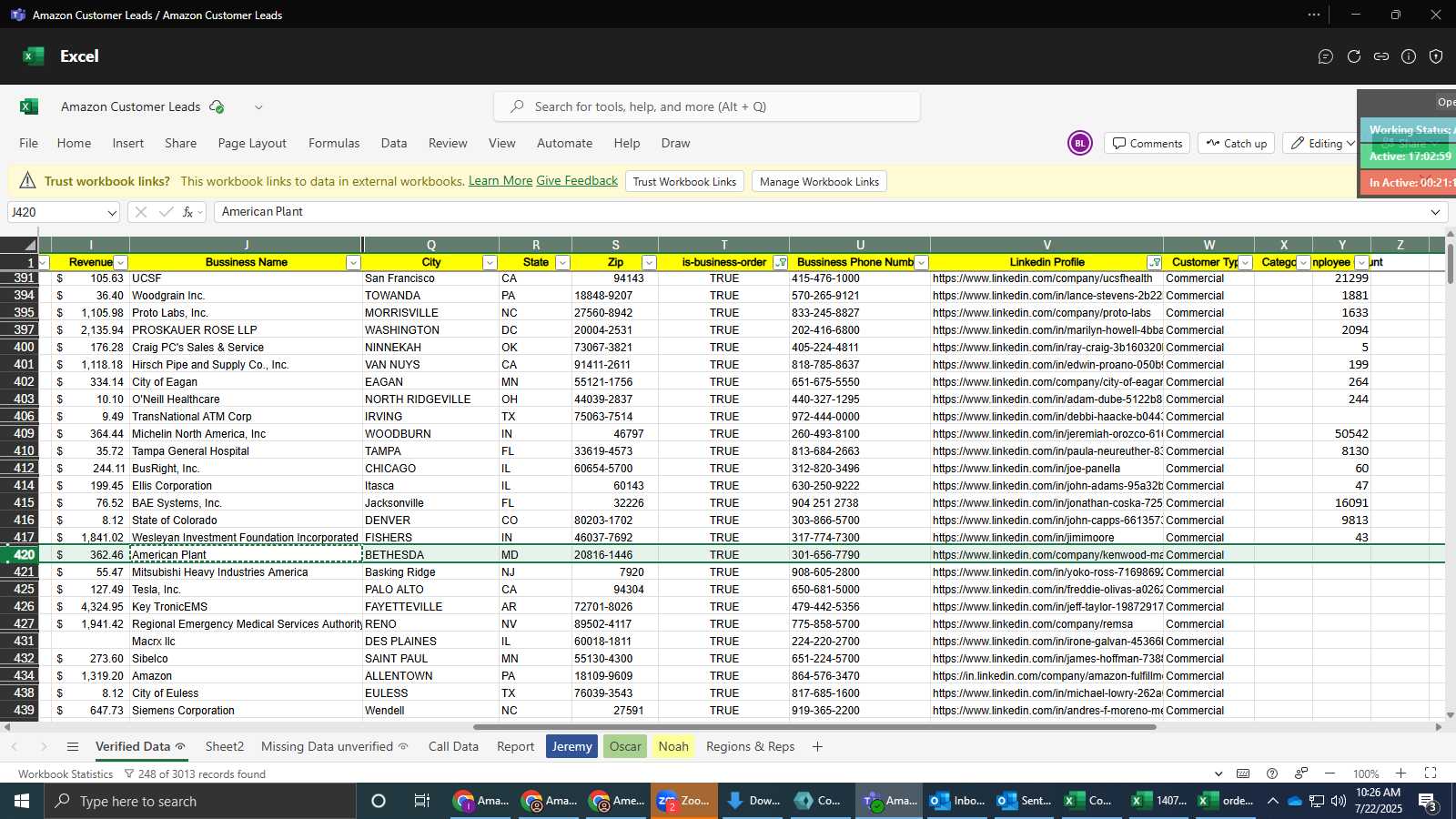Expand the status bar options chevron
Image resolution: width=1456 pixels, height=819 pixels.
[x=1218, y=773]
